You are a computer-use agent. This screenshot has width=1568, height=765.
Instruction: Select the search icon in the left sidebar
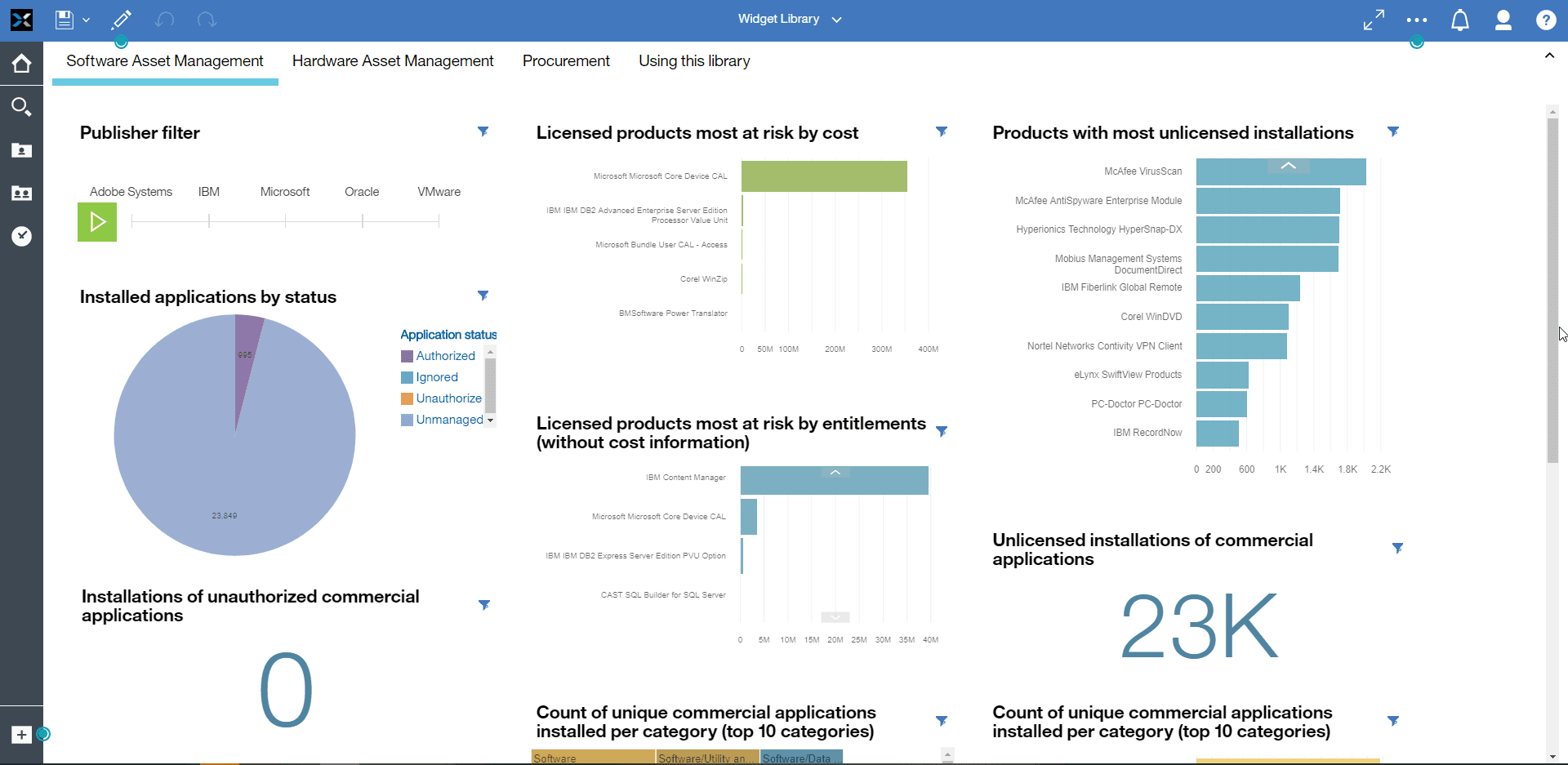coord(21,106)
